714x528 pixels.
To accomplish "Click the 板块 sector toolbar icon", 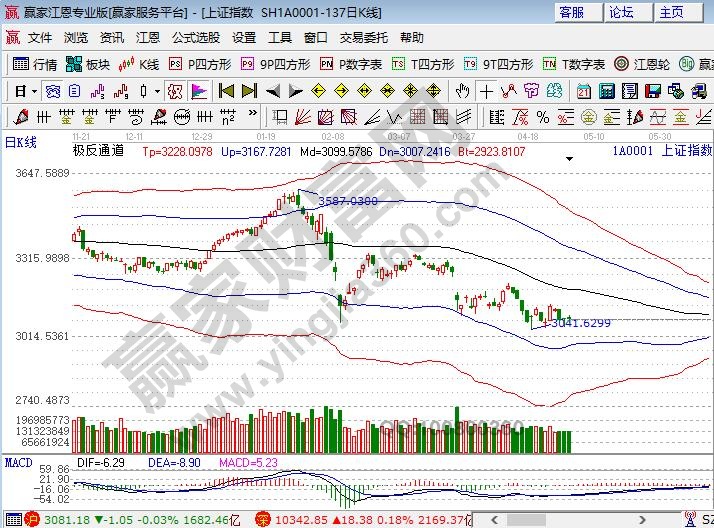I will pyautogui.click(x=88, y=64).
